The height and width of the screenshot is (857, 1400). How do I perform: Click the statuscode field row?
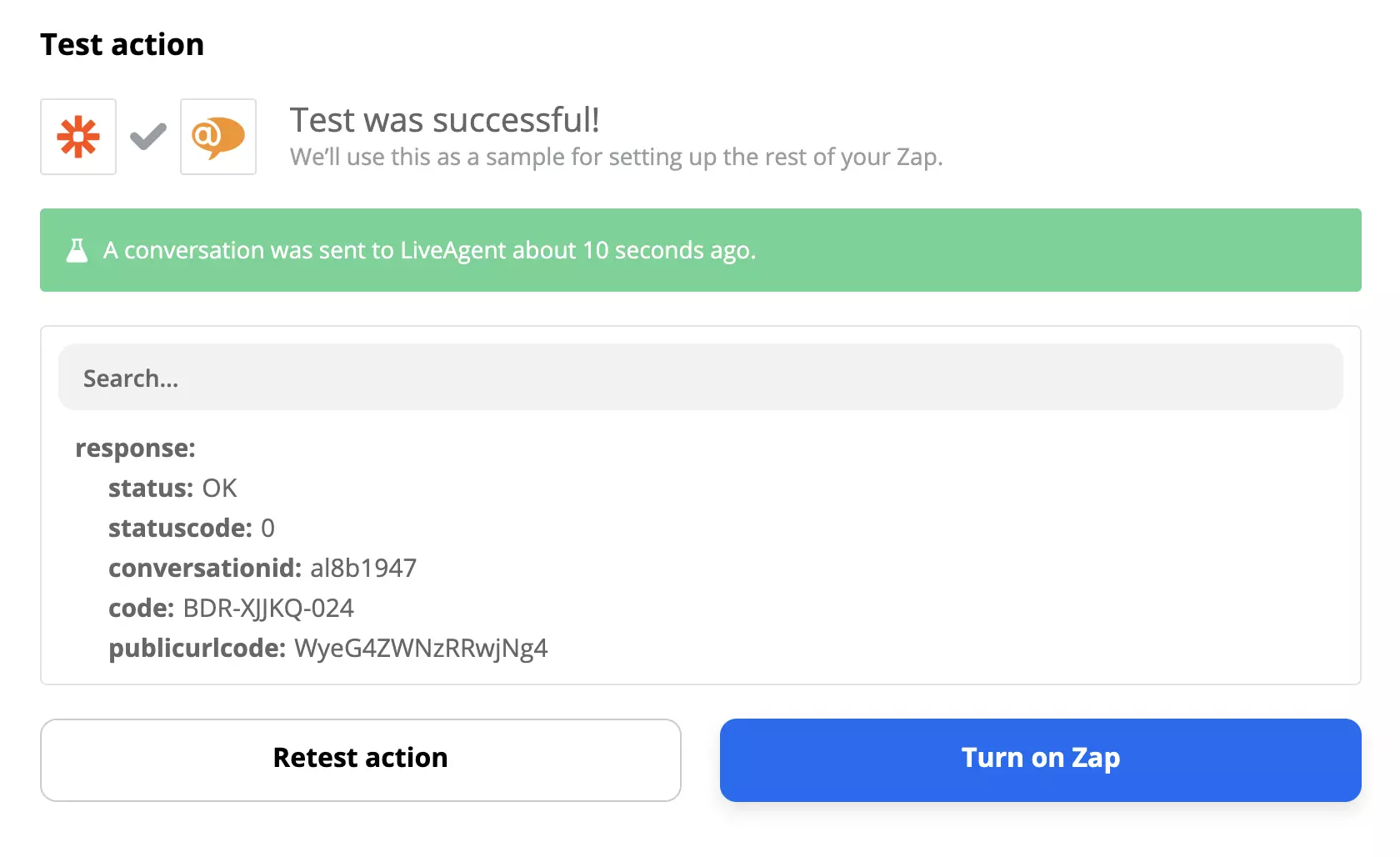(190, 528)
